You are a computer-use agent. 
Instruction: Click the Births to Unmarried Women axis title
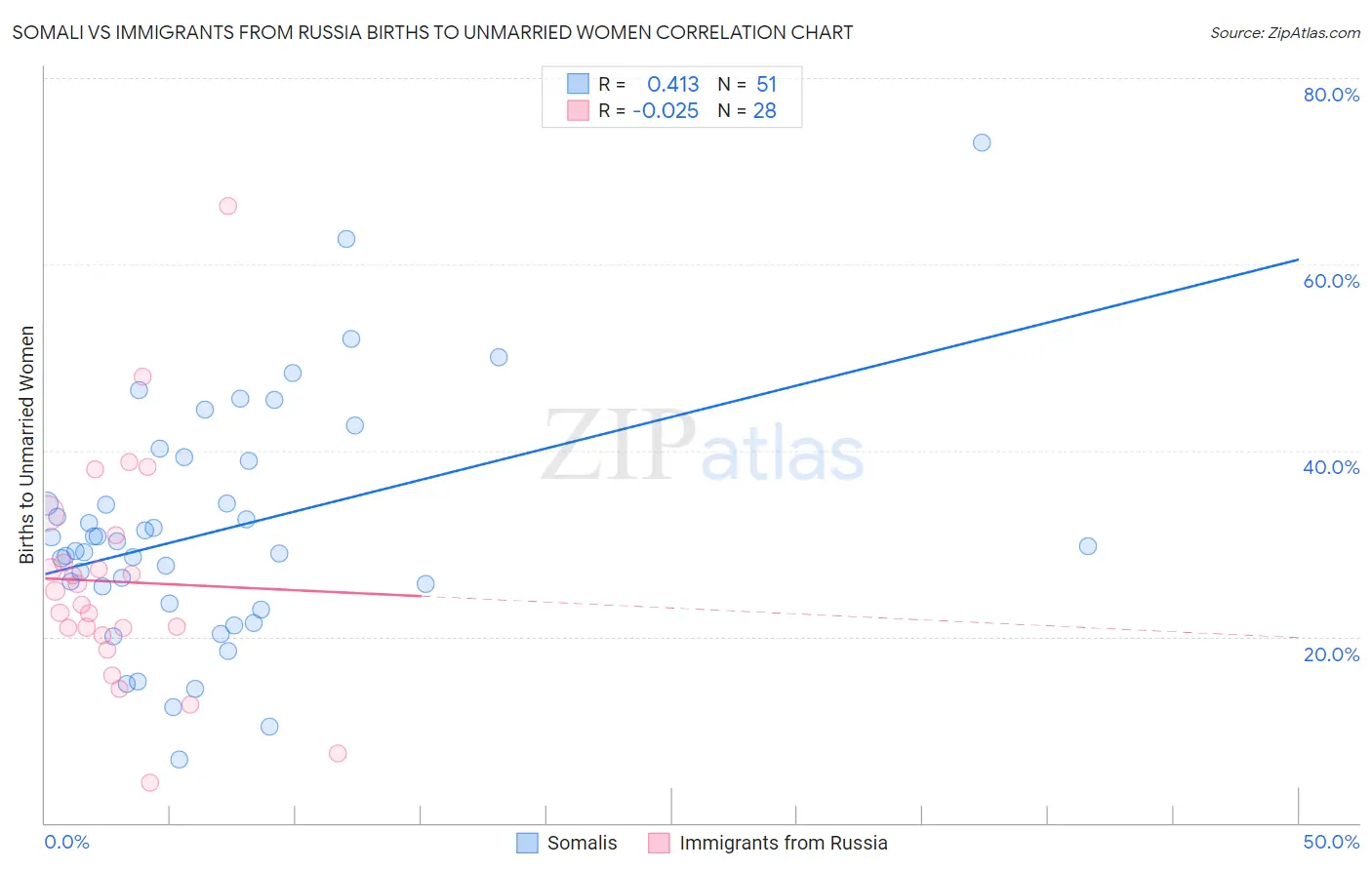point(26,445)
